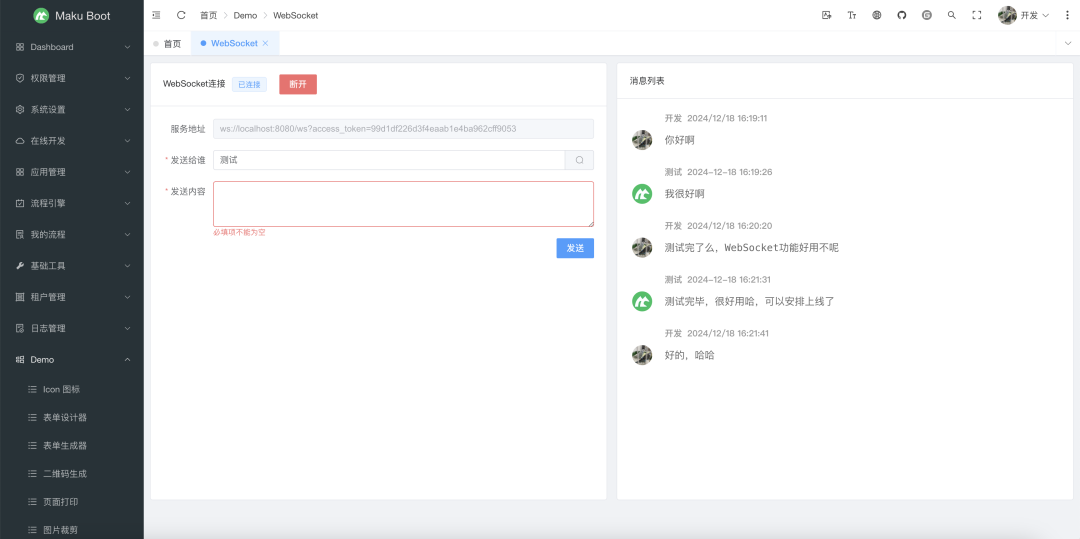Image resolution: width=1080 pixels, height=539 pixels.
Task: Click the red 断开 button
Action: tap(298, 84)
